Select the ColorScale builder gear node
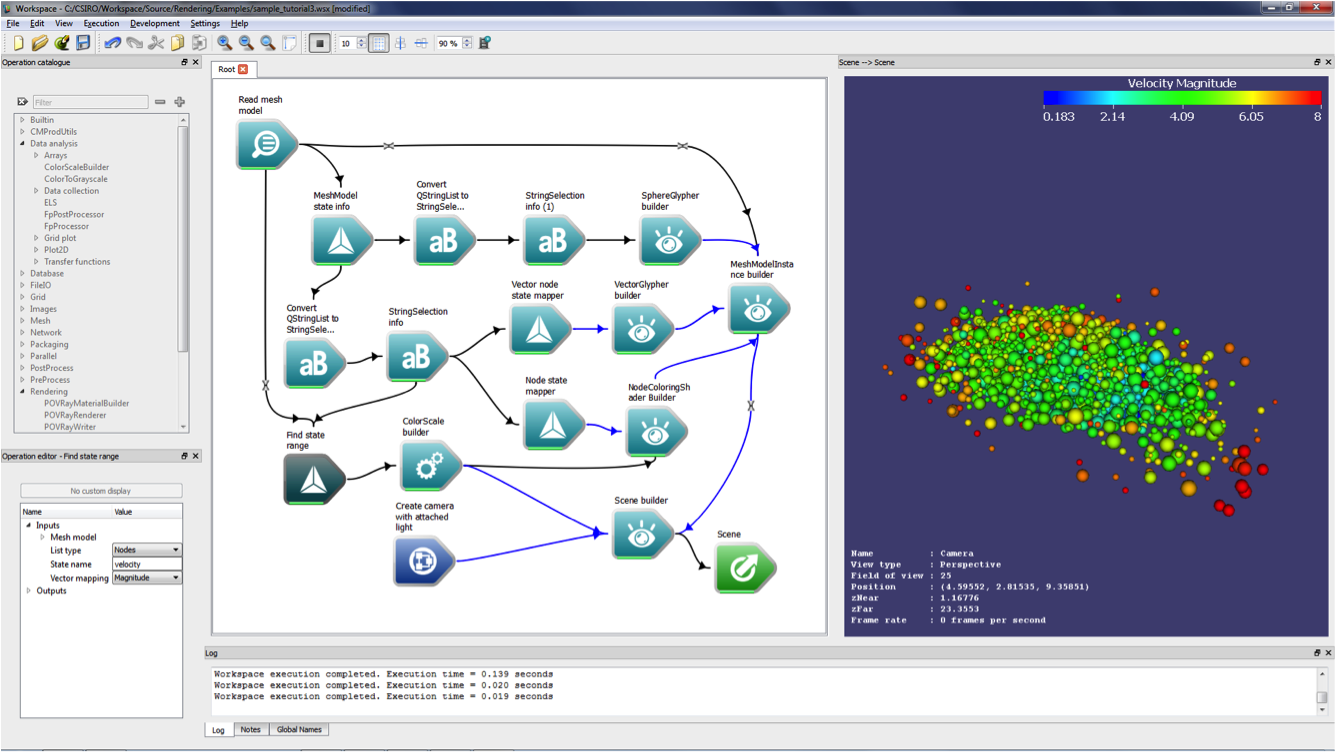This screenshot has width=1336, height=752. point(430,466)
